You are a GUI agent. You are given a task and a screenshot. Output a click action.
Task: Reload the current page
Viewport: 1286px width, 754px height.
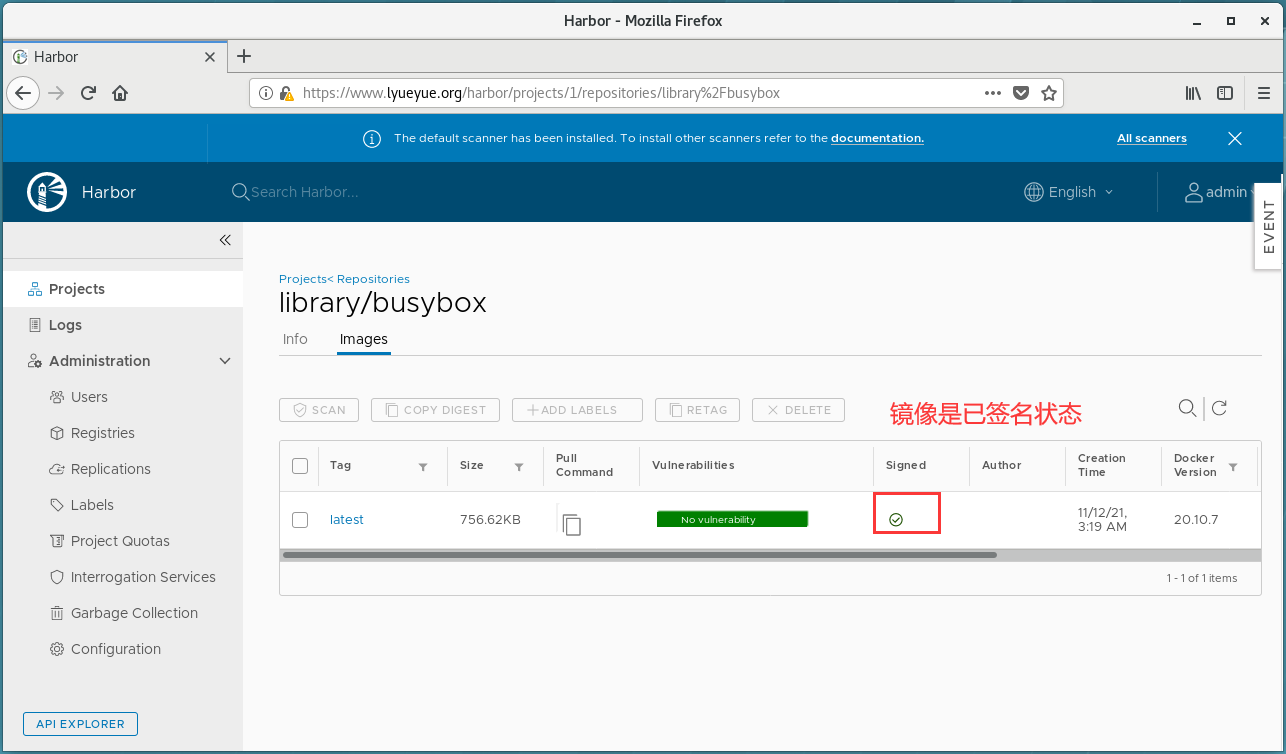88,93
